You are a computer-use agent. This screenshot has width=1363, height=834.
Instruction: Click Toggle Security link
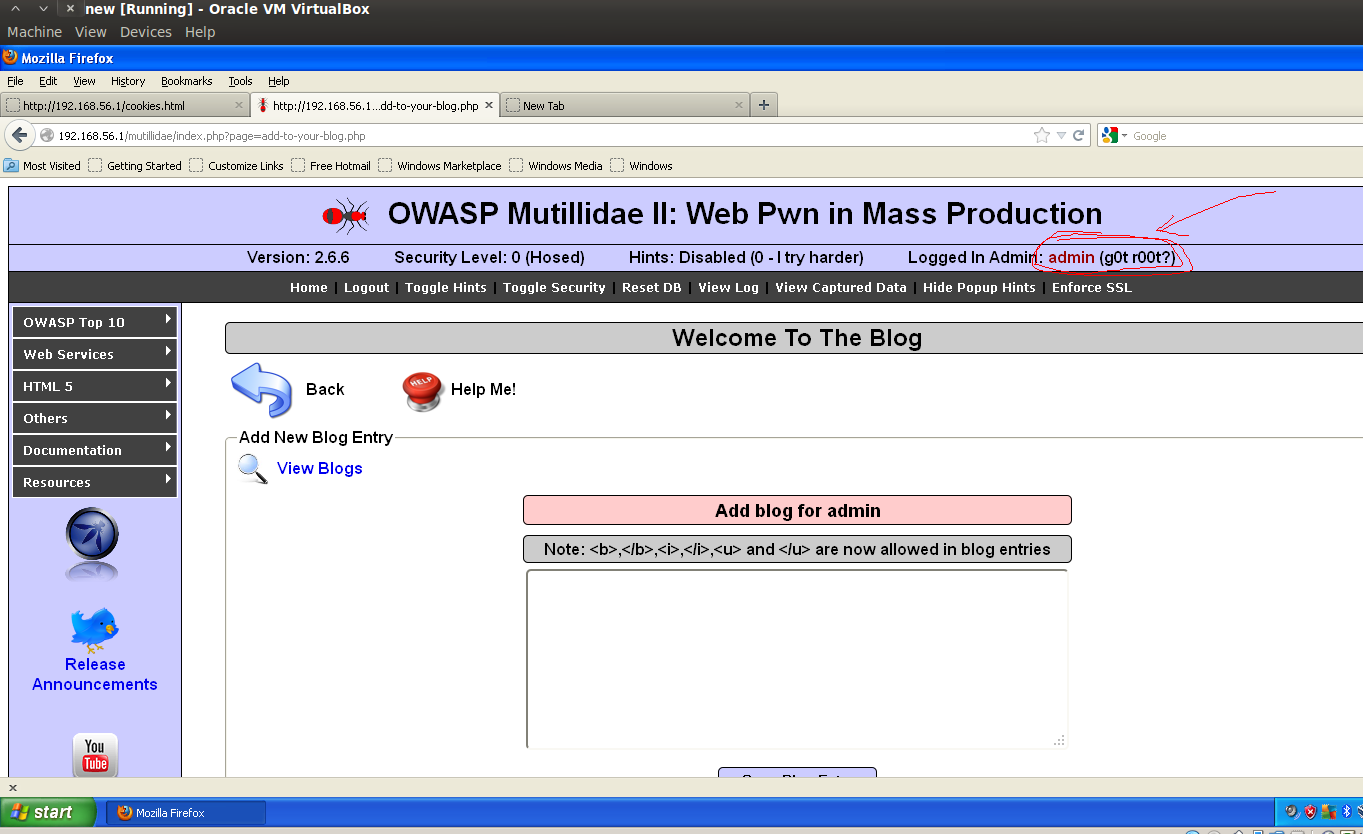554,287
